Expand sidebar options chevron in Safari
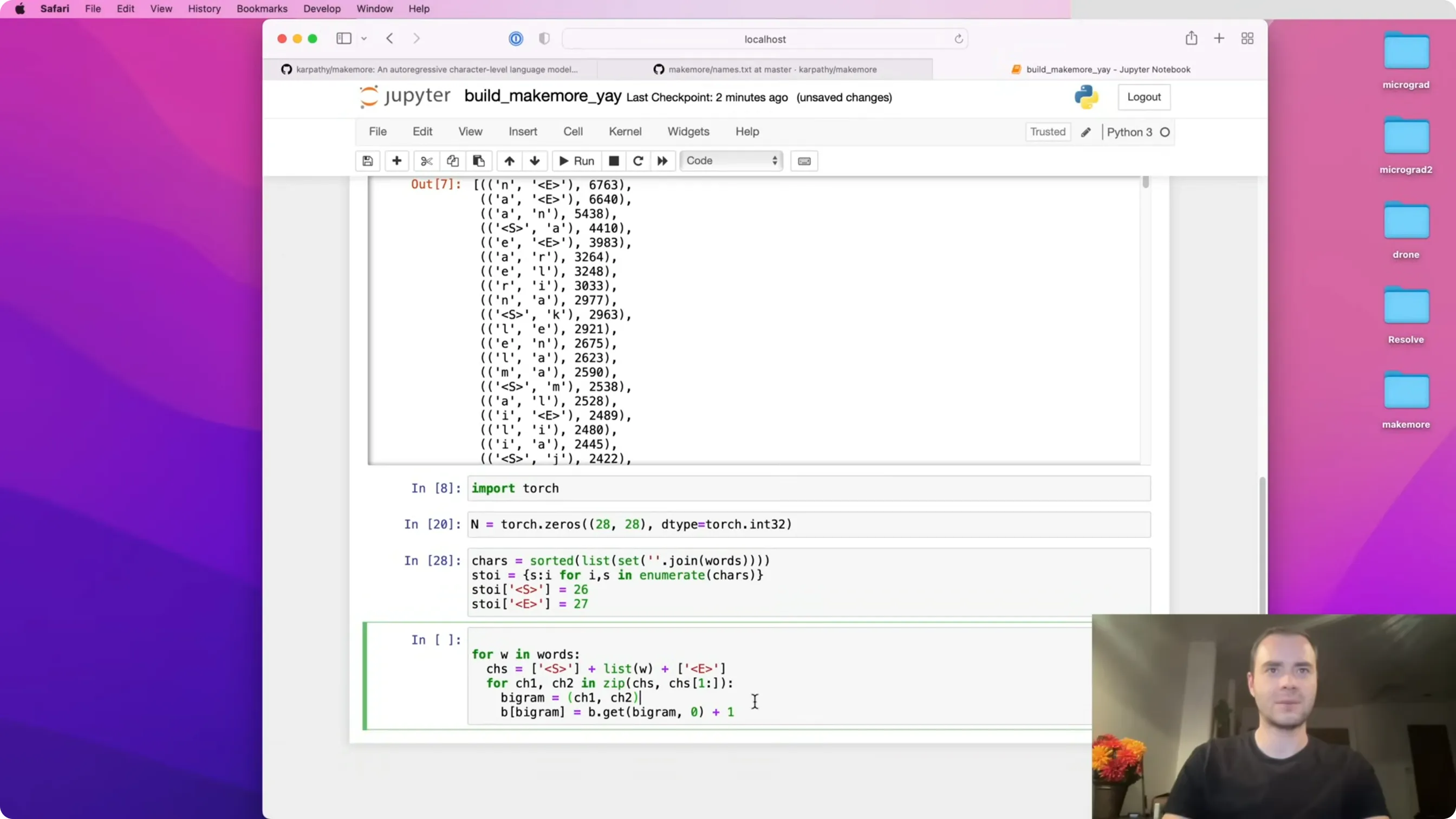 tap(364, 38)
